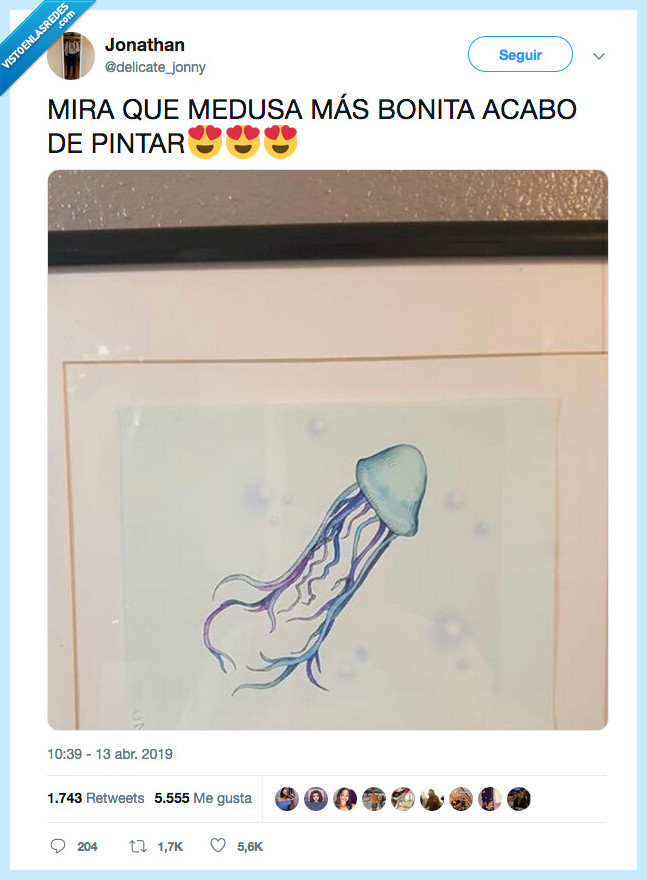Viewport: 647px width, 880px height.
Task: Select the first liker avatar icon
Action: (x=288, y=798)
